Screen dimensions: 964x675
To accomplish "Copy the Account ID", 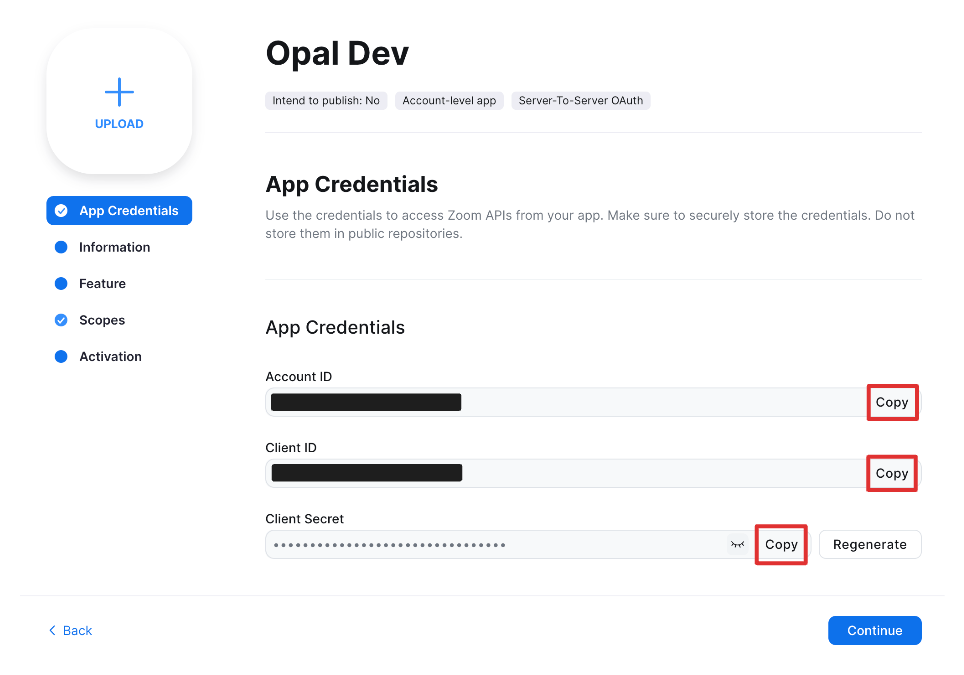I will click(x=892, y=403).
